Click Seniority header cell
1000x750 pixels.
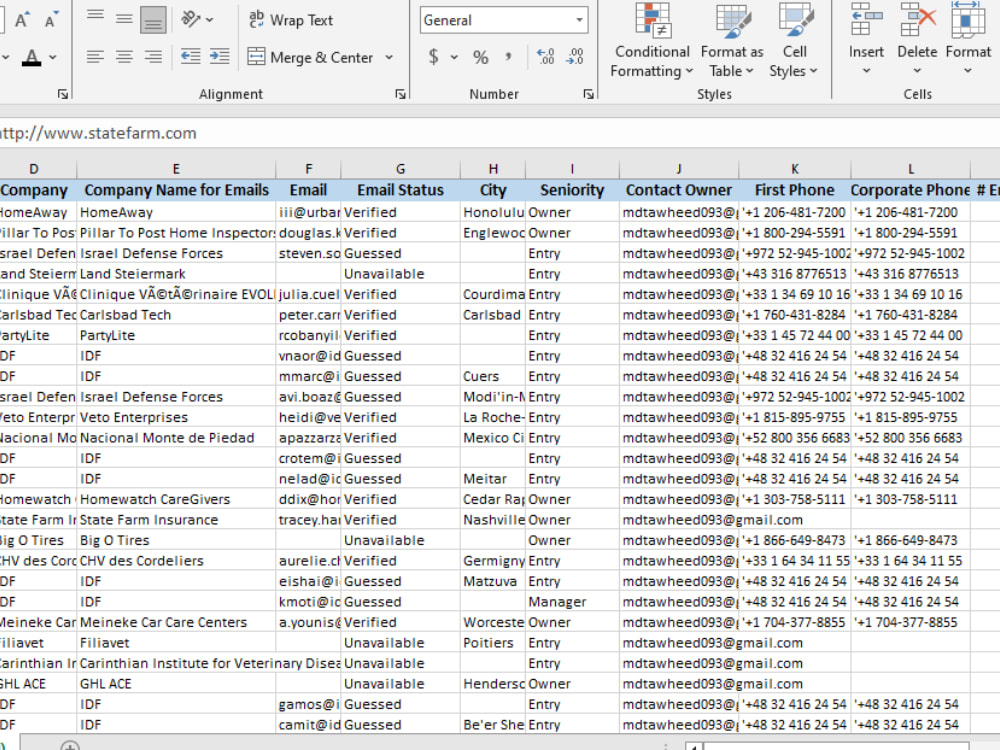point(572,190)
